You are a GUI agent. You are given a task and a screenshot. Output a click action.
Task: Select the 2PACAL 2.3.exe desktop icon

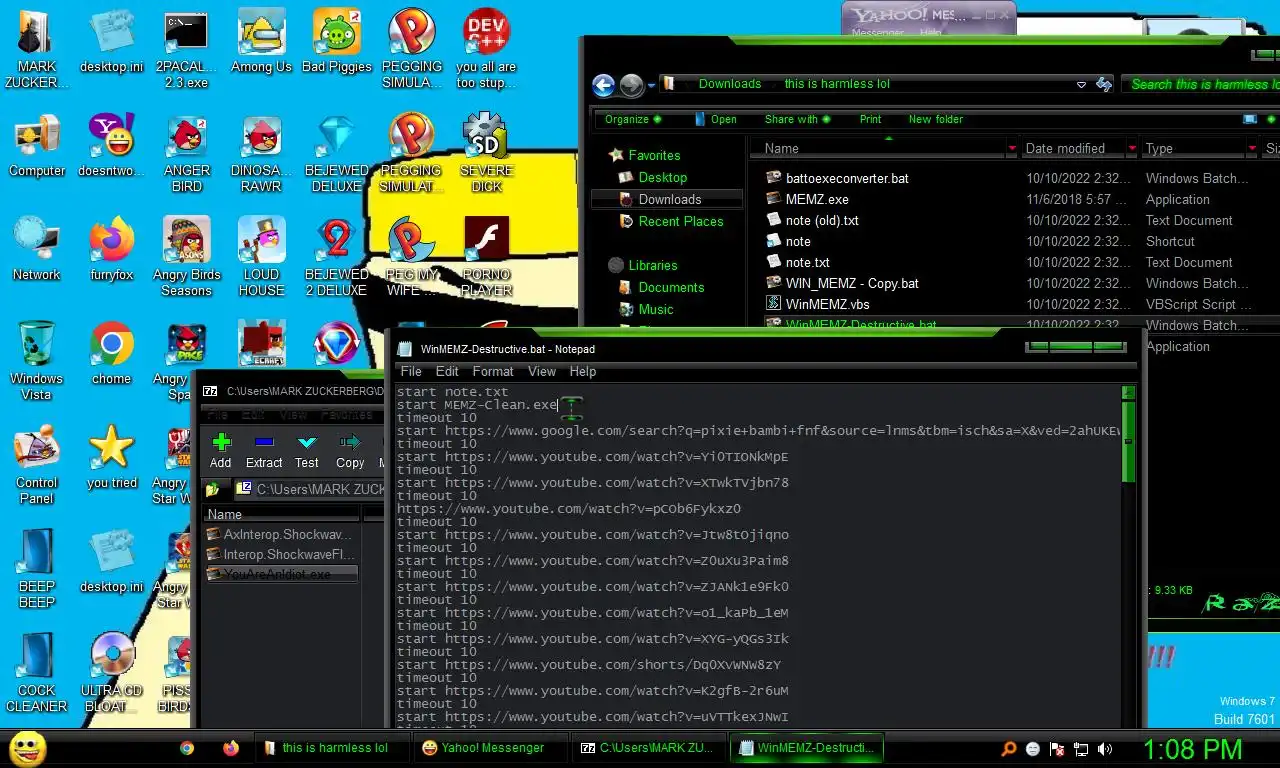pos(186,49)
